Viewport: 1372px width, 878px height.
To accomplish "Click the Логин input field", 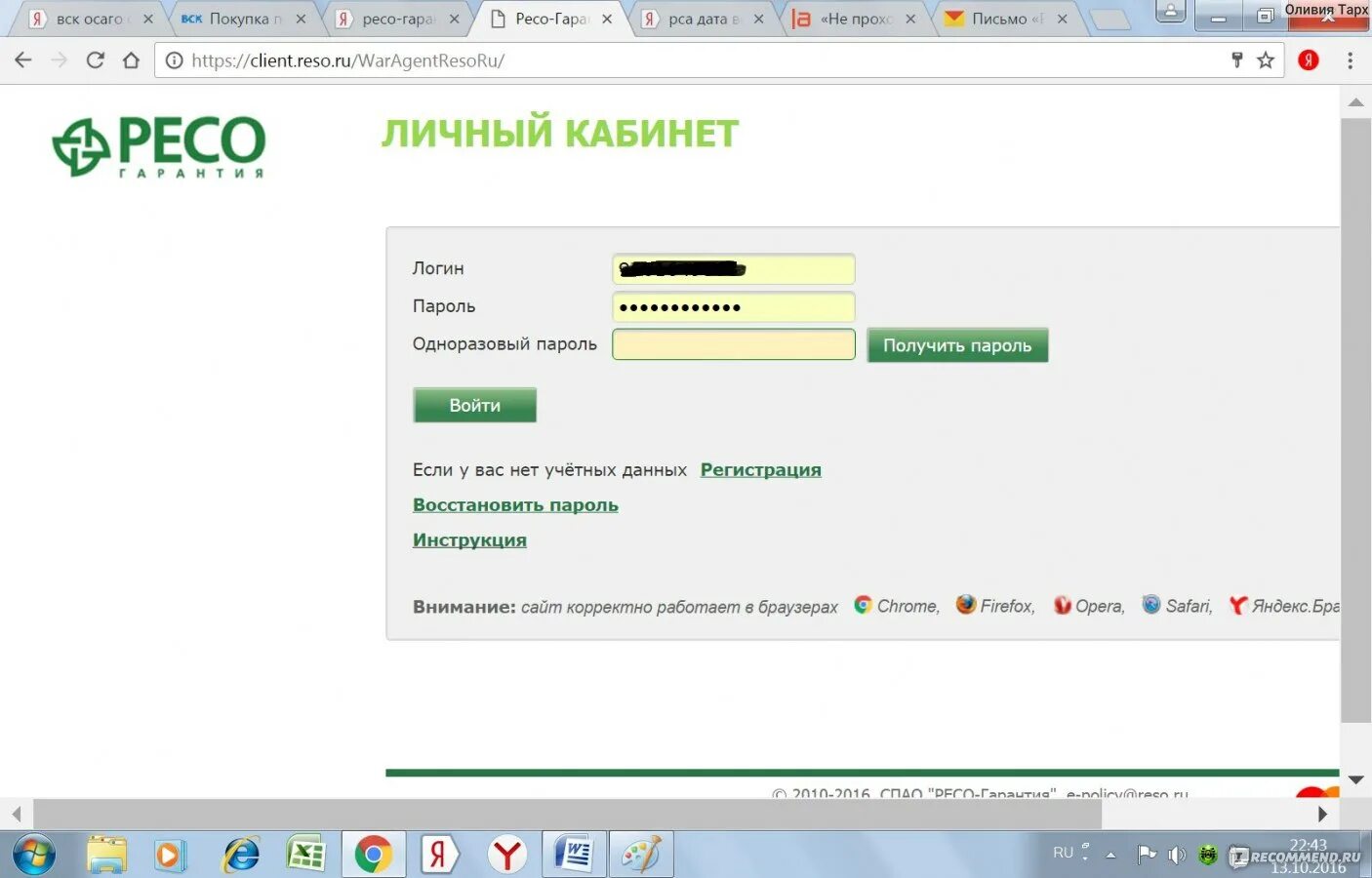I will [x=734, y=268].
